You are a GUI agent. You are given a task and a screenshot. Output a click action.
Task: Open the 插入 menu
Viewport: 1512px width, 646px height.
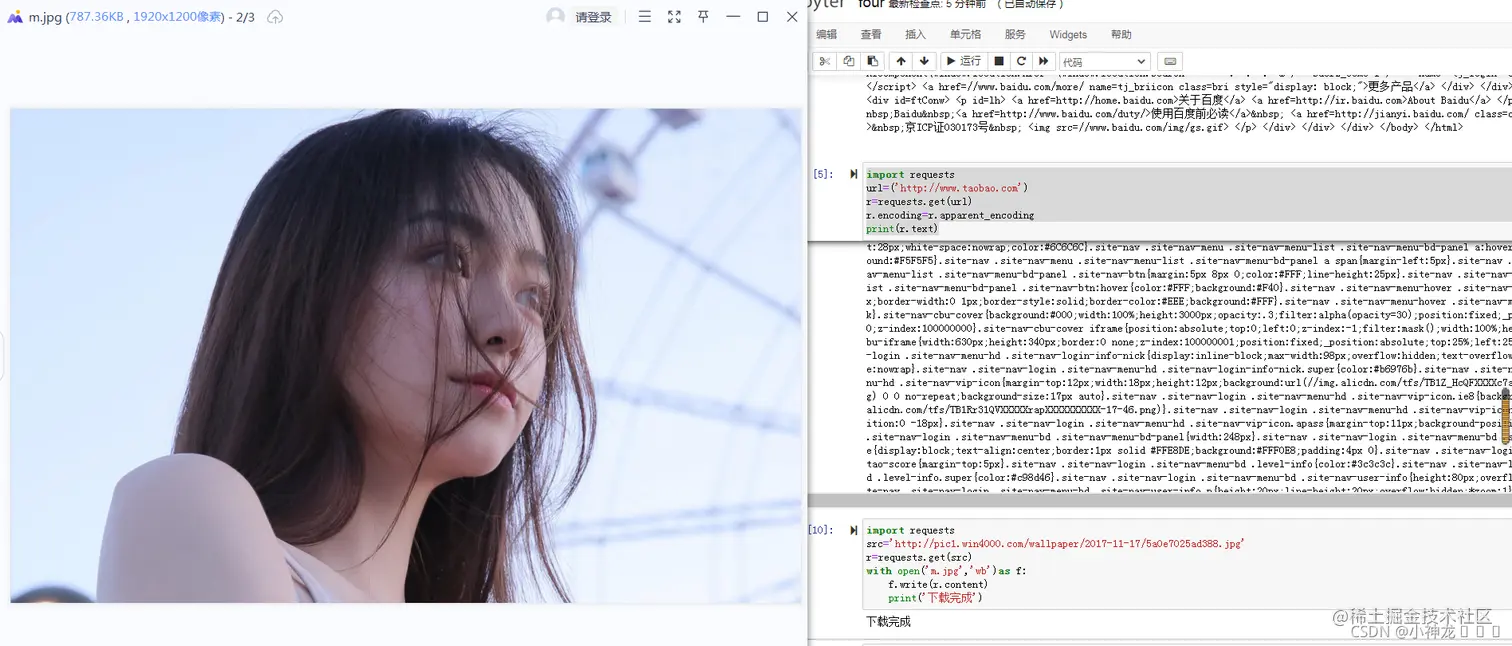point(915,34)
